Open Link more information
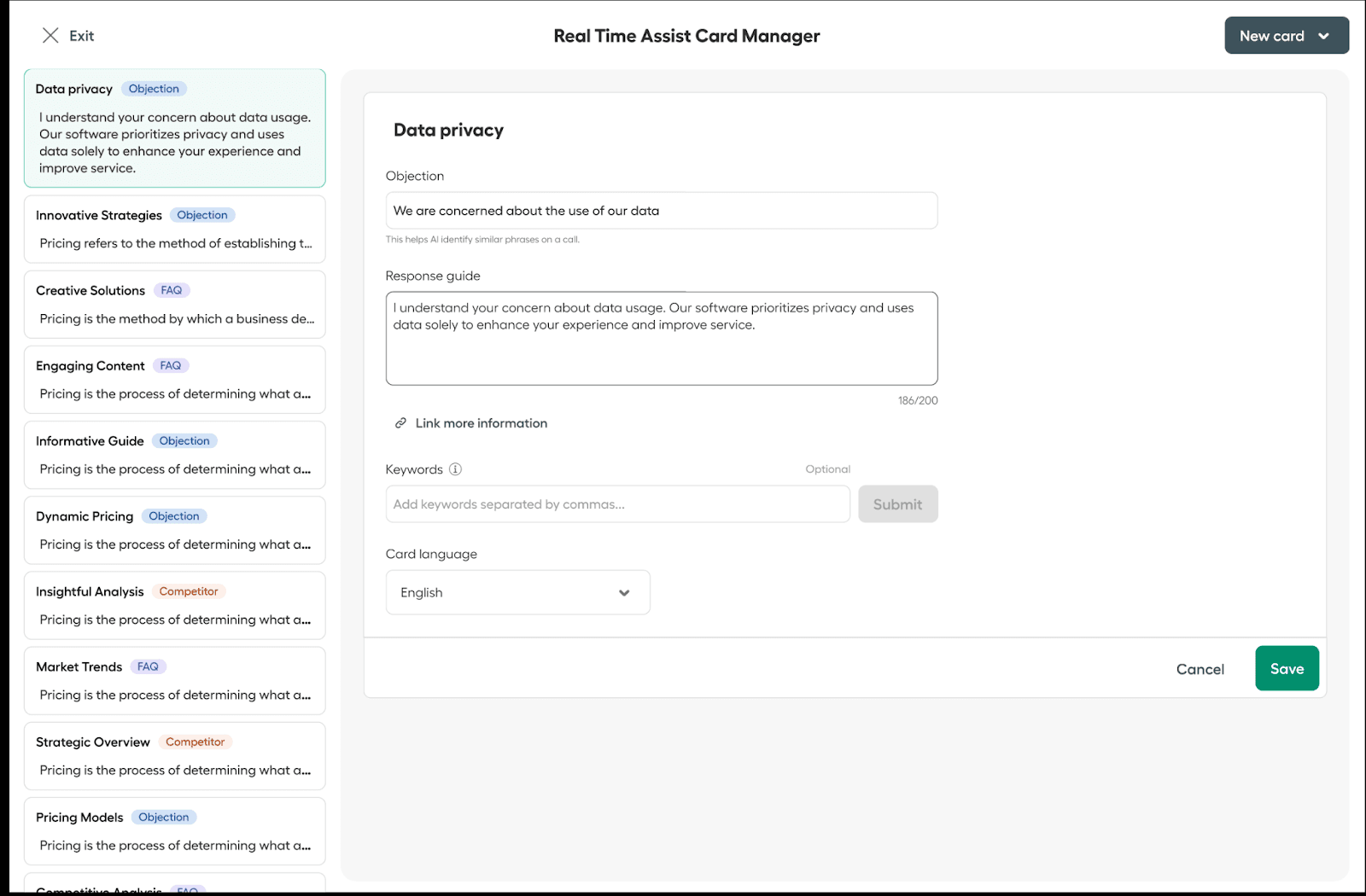 click(481, 423)
